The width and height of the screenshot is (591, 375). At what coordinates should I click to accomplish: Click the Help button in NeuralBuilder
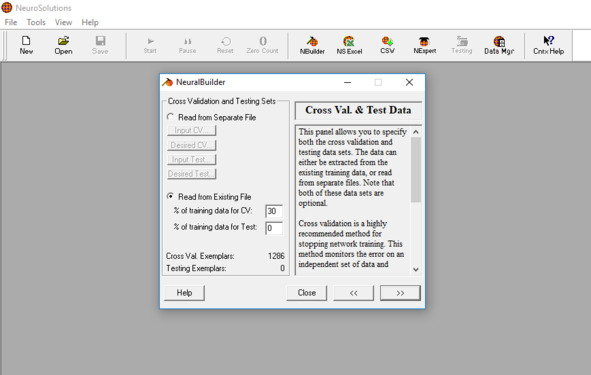[184, 293]
